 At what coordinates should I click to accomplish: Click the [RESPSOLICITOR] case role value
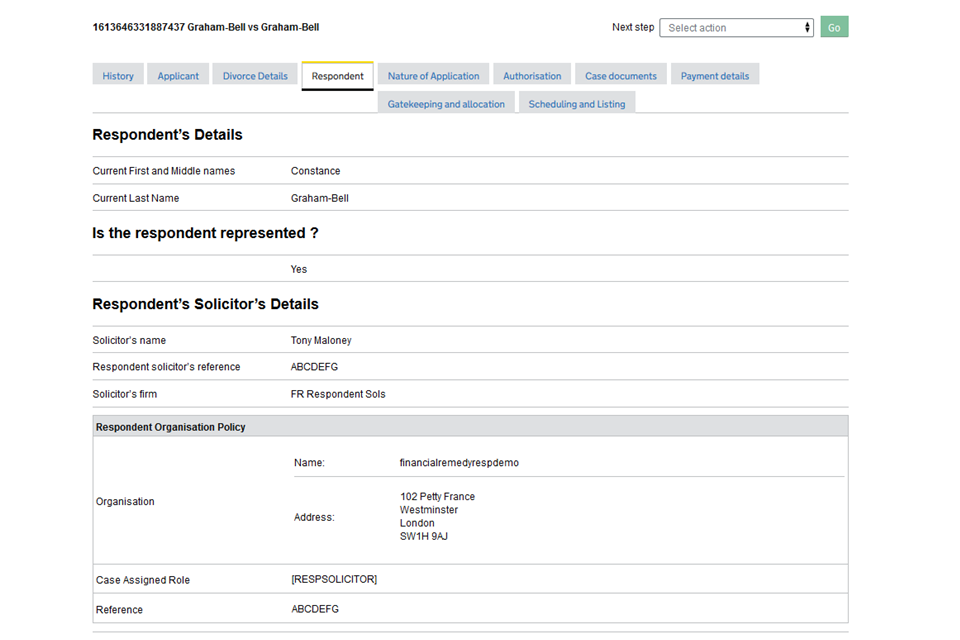coord(334,580)
